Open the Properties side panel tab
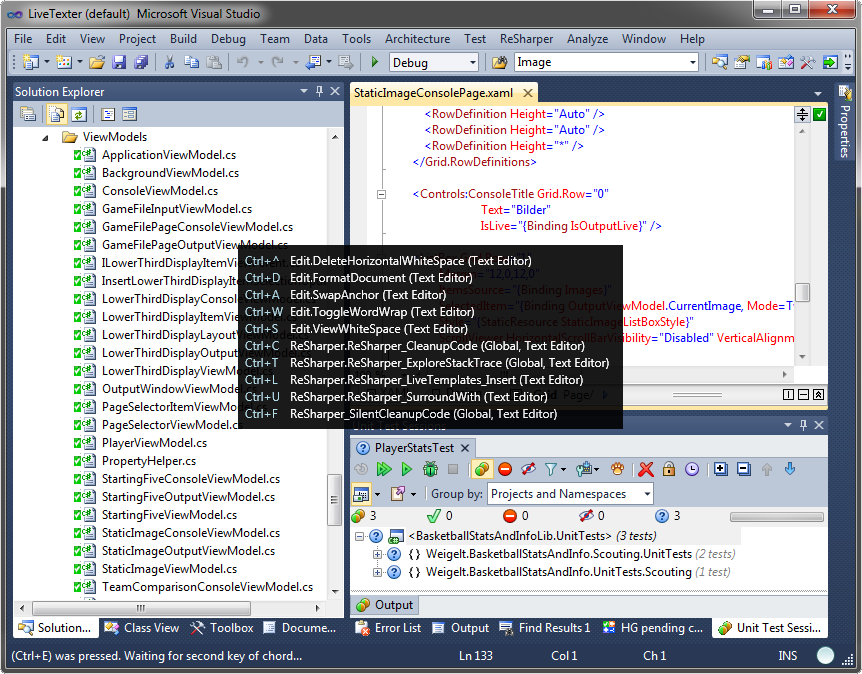 click(x=844, y=122)
